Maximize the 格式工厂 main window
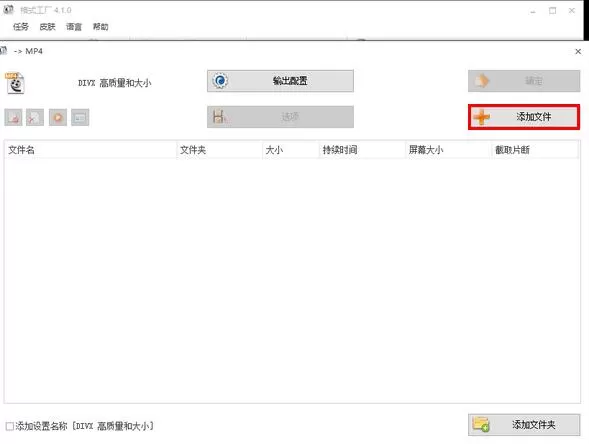This screenshot has width=589, height=444. pyautogui.click(x=553, y=11)
